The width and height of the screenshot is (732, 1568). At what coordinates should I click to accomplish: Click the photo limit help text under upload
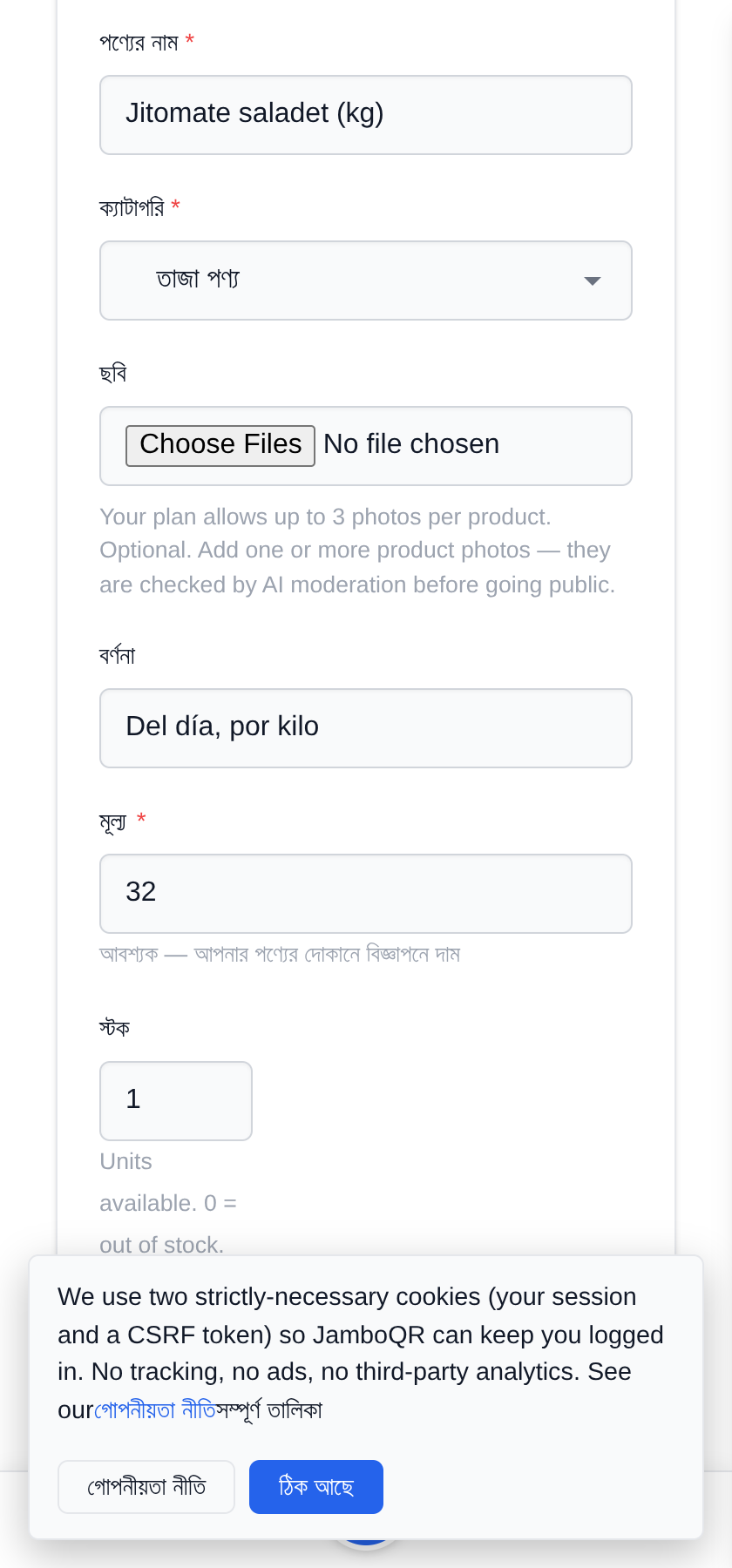[x=357, y=551]
